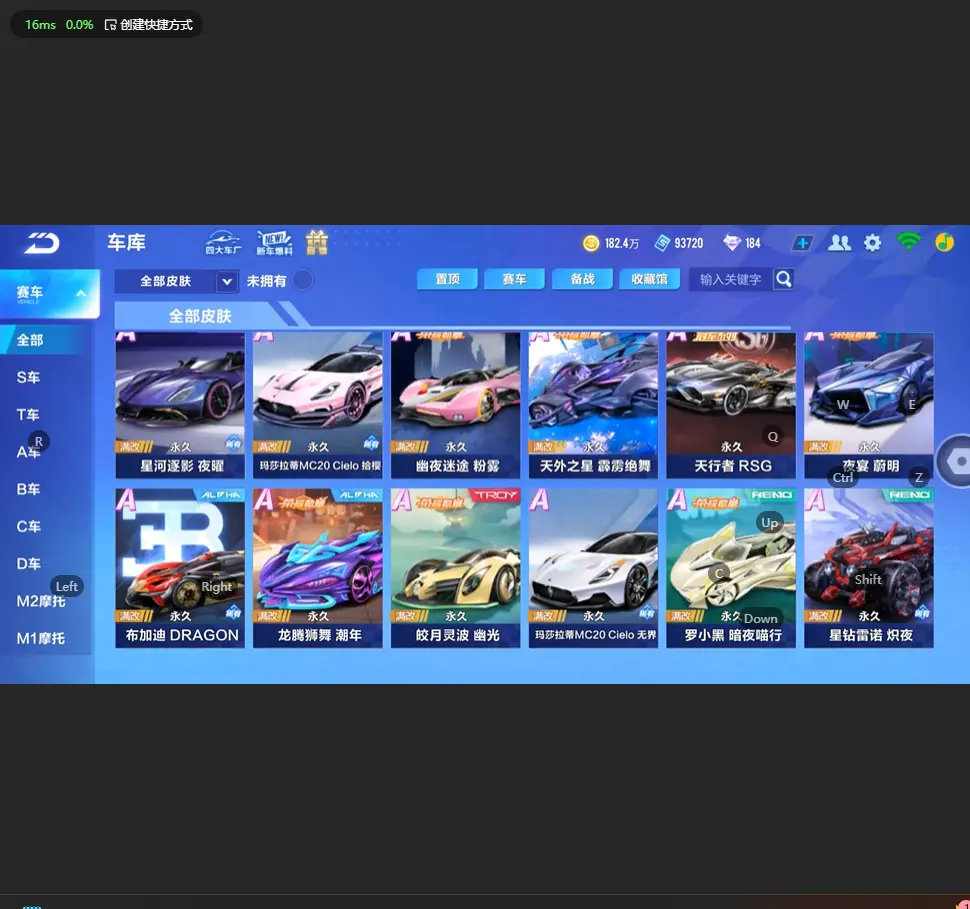The image size is (970, 909).
Task: Select the 玛莎拉蒂MC20 Cielo 无界 white car card
Action: coord(593,568)
